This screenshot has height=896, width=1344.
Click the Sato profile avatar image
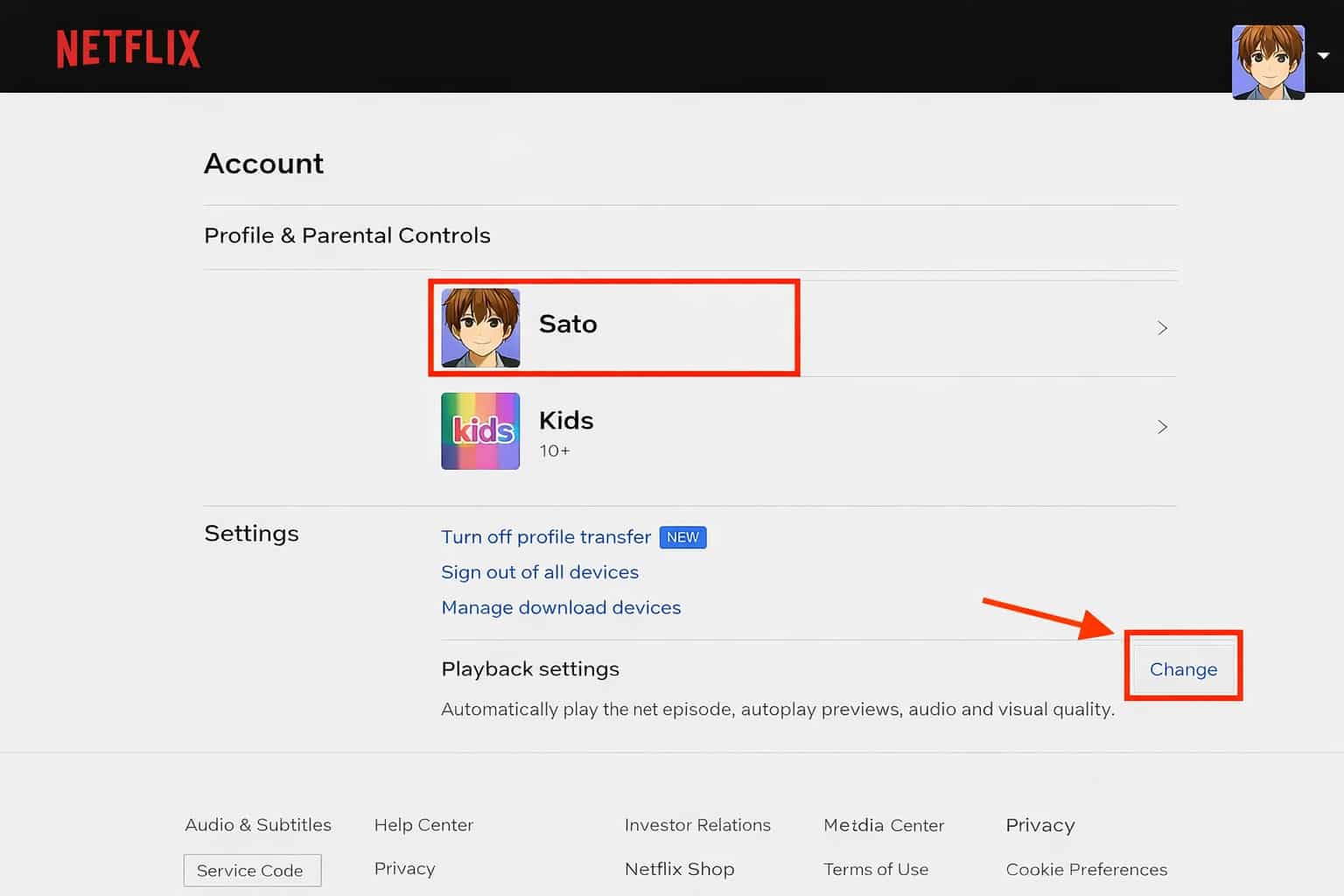[479, 327]
